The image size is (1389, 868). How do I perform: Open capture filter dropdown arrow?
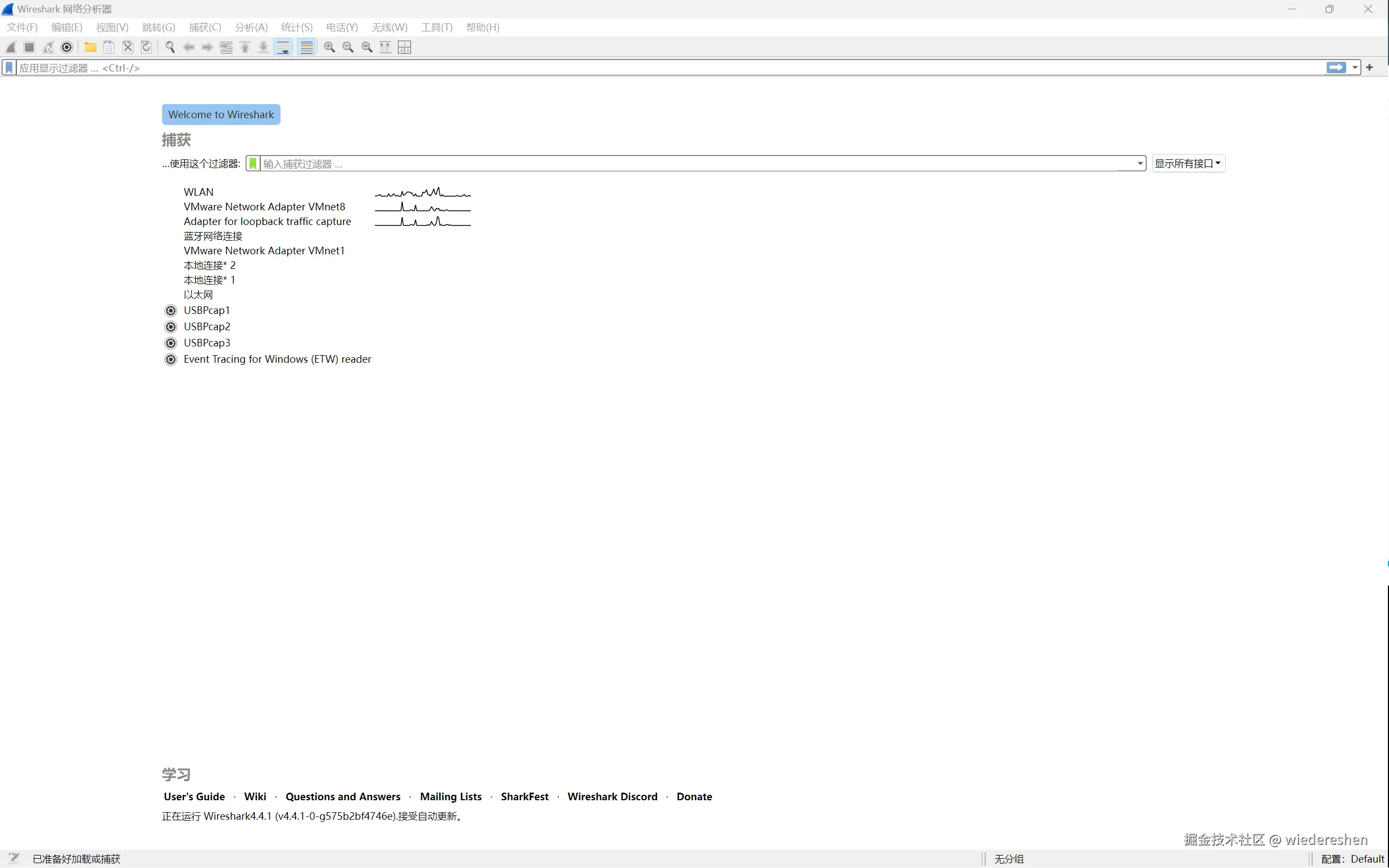pyautogui.click(x=1140, y=164)
